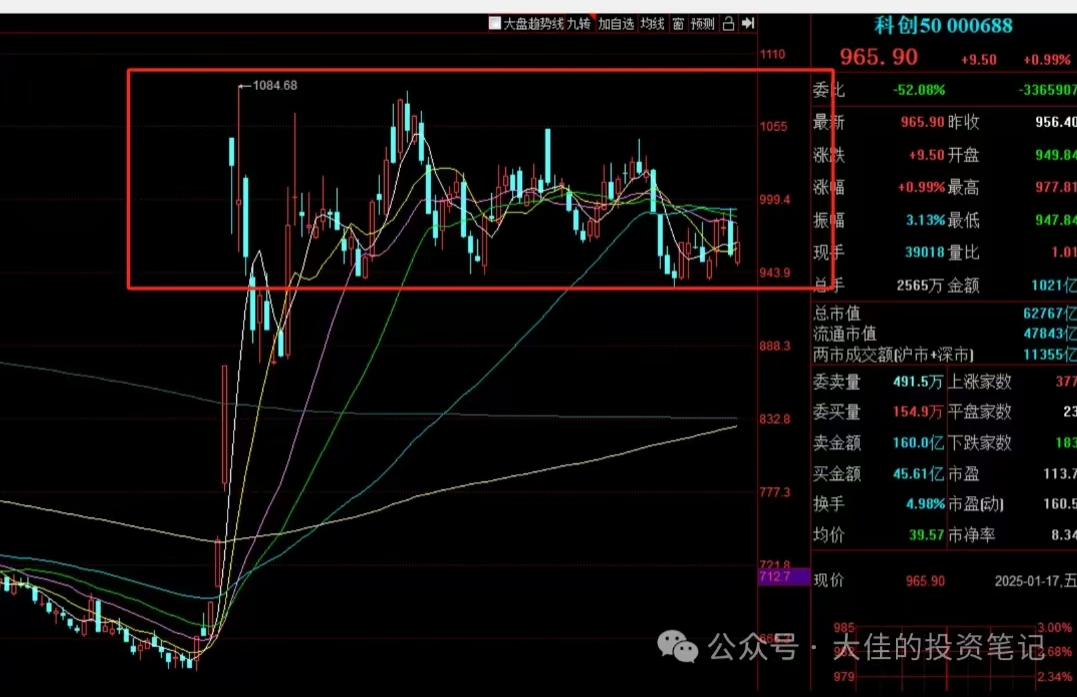
Task: Click the 现价 current price row
Action: 829,581
